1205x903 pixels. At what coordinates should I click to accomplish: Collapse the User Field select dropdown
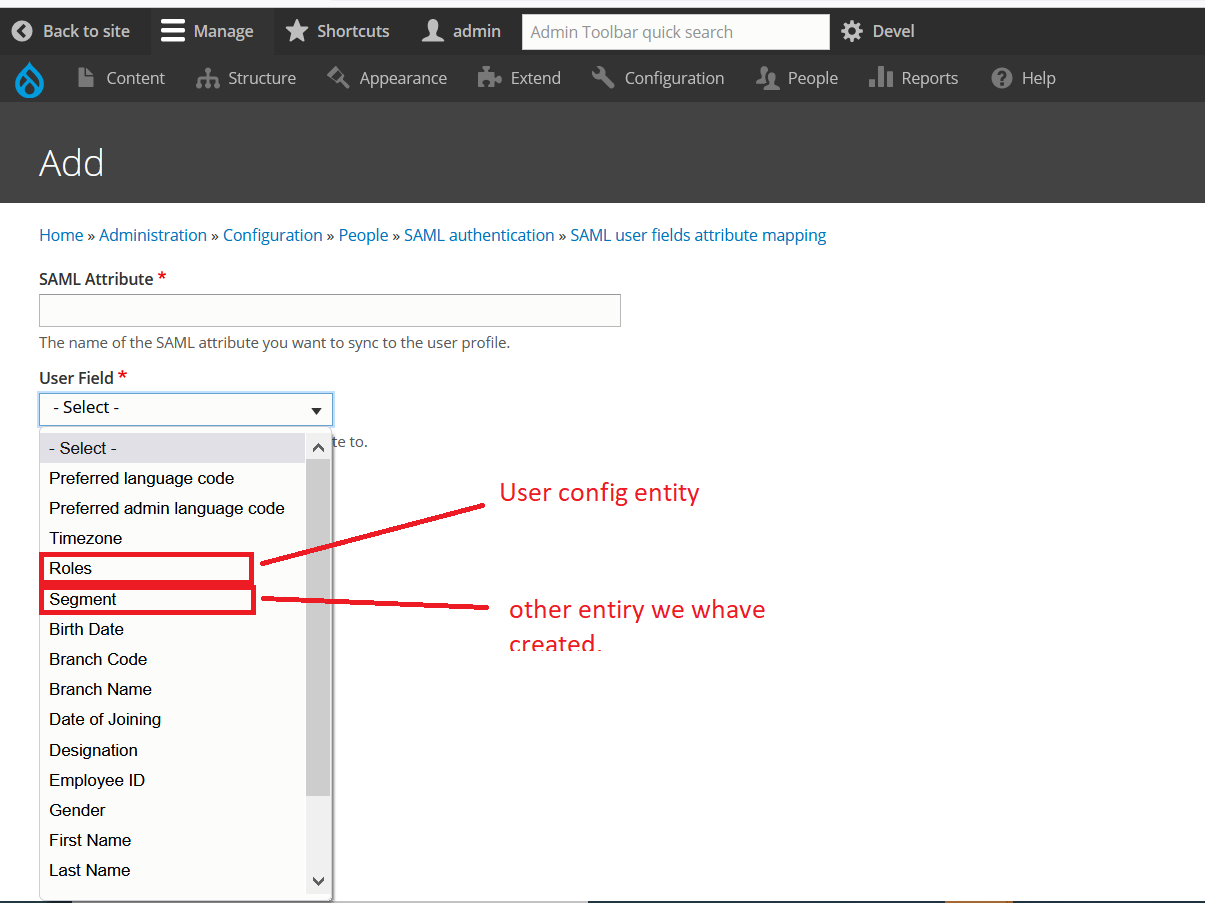coord(186,409)
